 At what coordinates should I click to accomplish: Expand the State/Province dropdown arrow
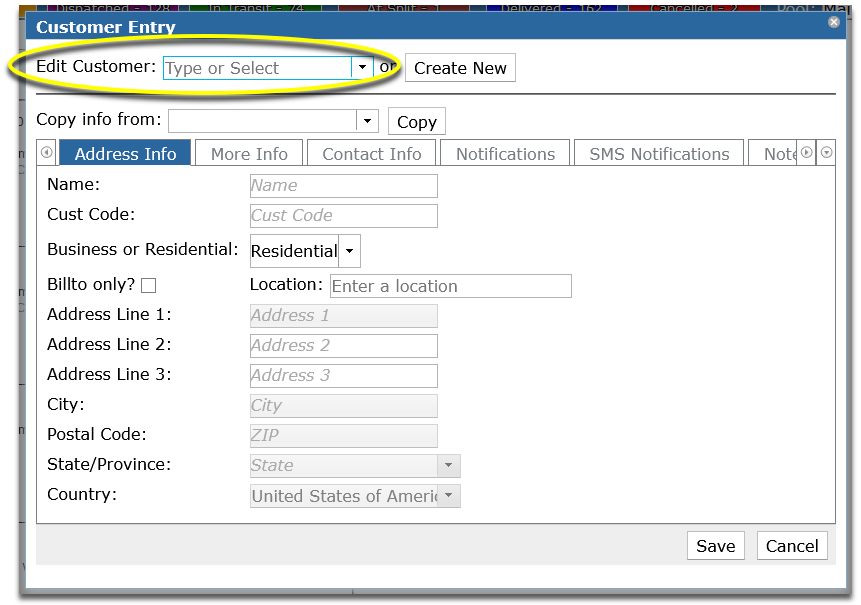[449, 466]
